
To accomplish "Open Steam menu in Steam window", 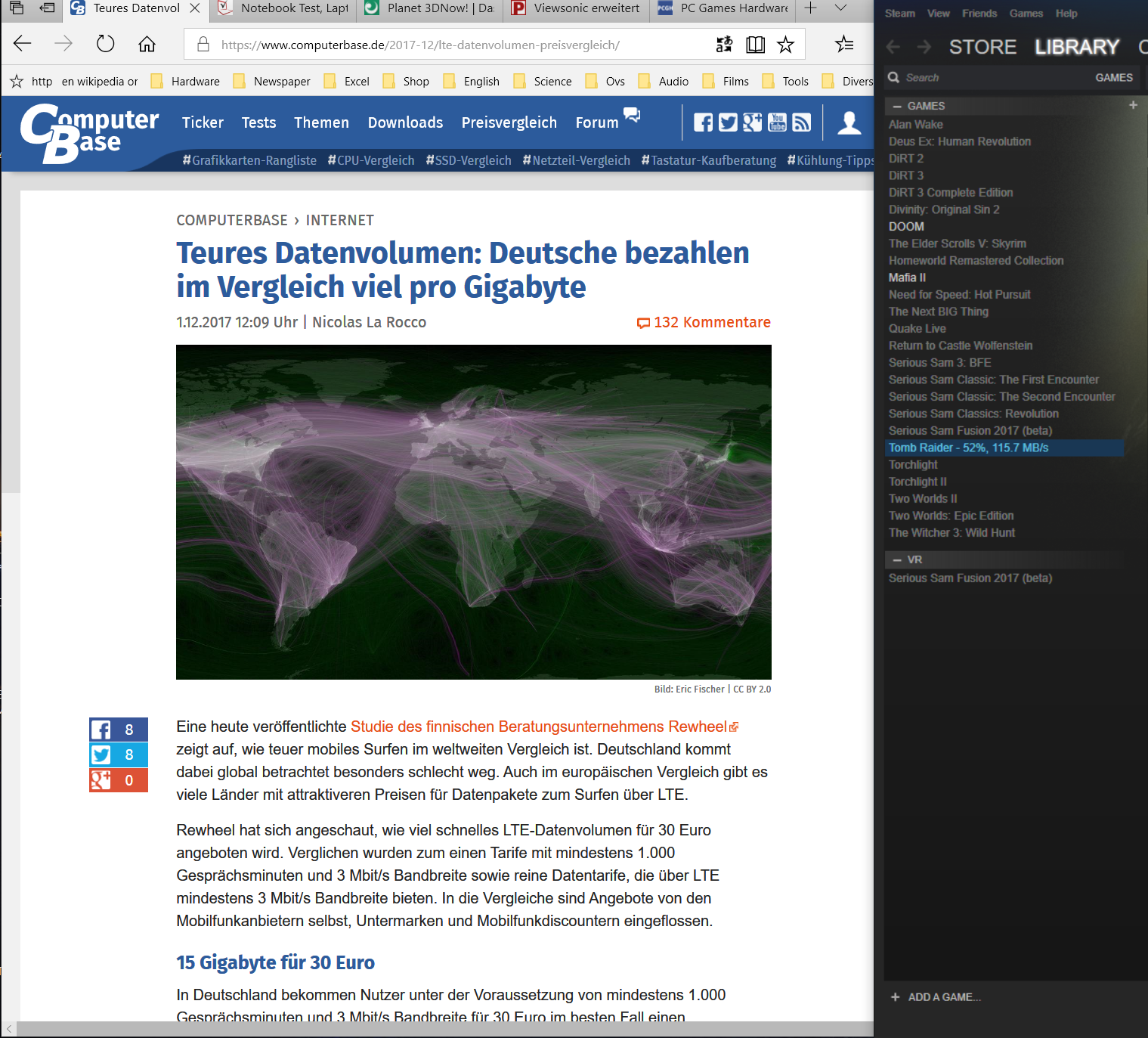I will [x=899, y=14].
